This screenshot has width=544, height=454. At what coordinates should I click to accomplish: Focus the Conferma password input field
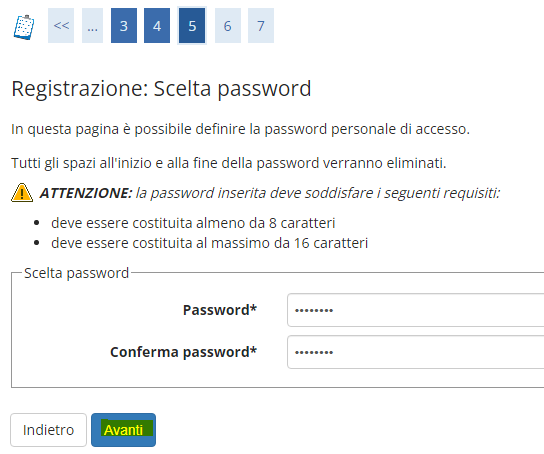click(415, 352)
